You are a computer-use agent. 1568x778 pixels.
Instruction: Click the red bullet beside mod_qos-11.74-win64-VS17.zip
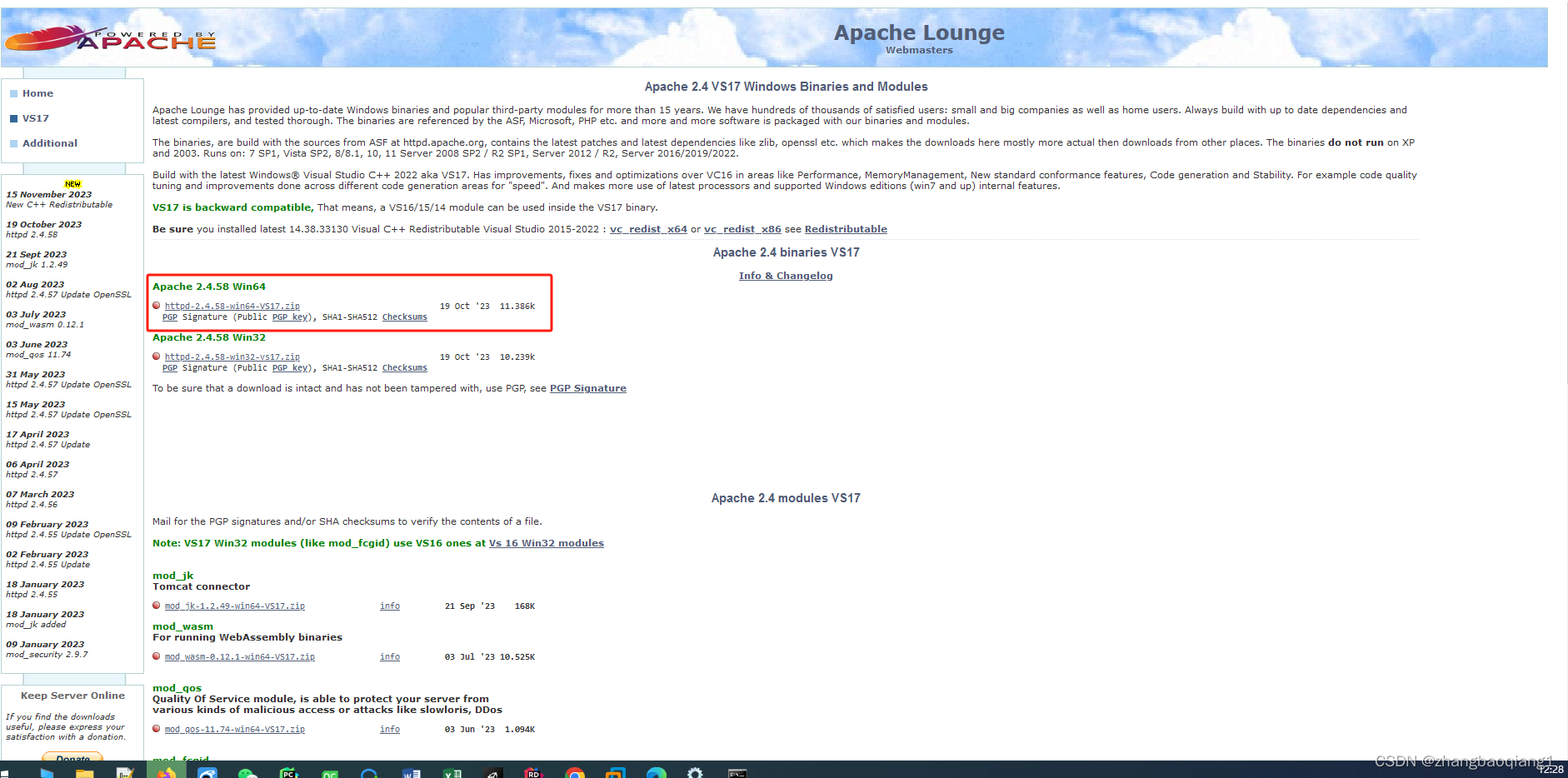(x=157, y=729)
